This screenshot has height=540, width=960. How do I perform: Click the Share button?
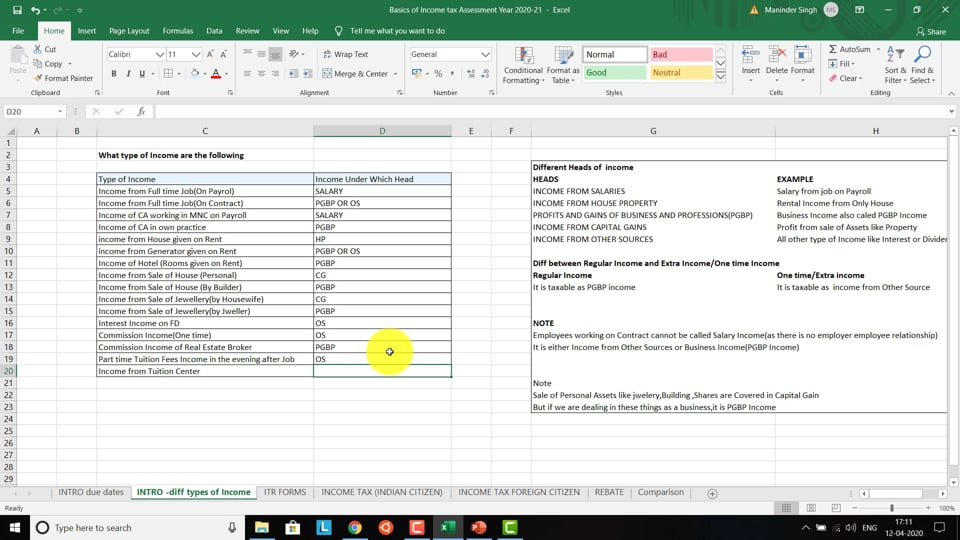coord(930,31)
